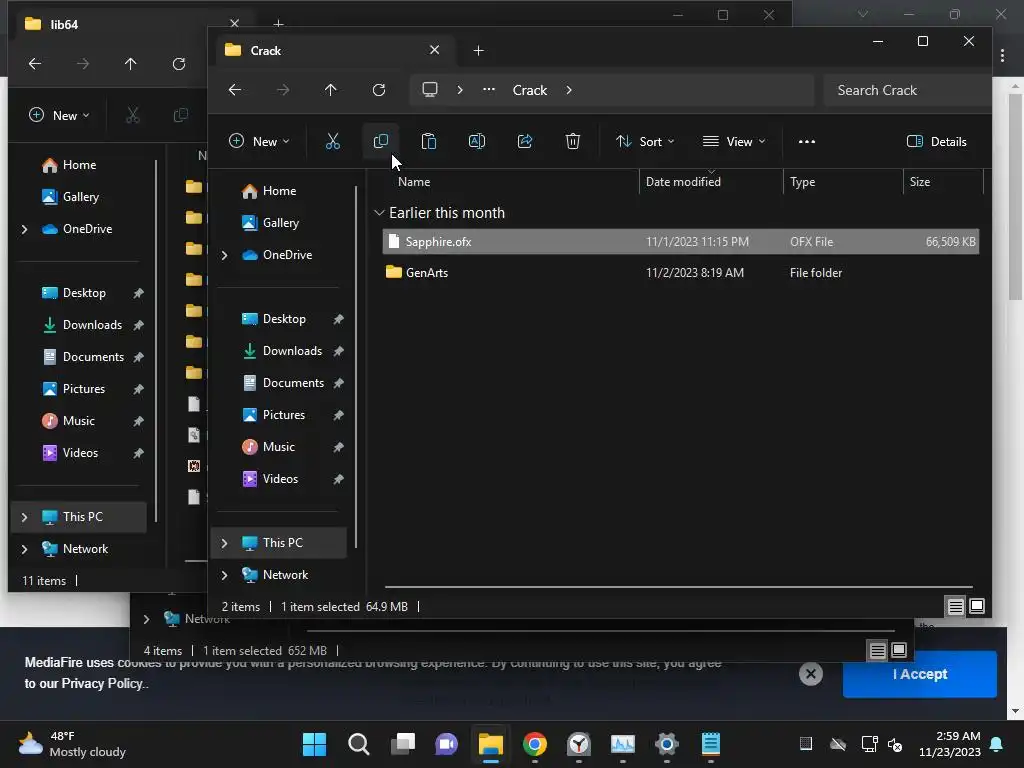Close the Crack tab
This screenshot has height=768, width=1024.
click(x=434, y=50)
